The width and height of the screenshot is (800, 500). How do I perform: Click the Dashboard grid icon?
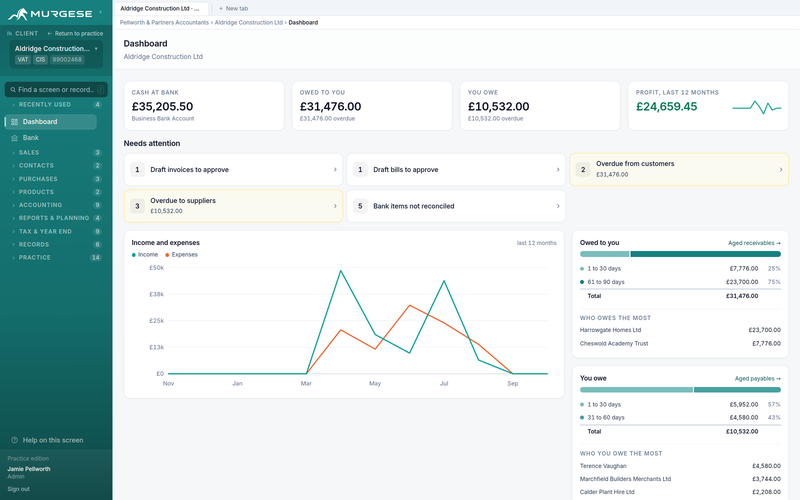coord(14,122)
